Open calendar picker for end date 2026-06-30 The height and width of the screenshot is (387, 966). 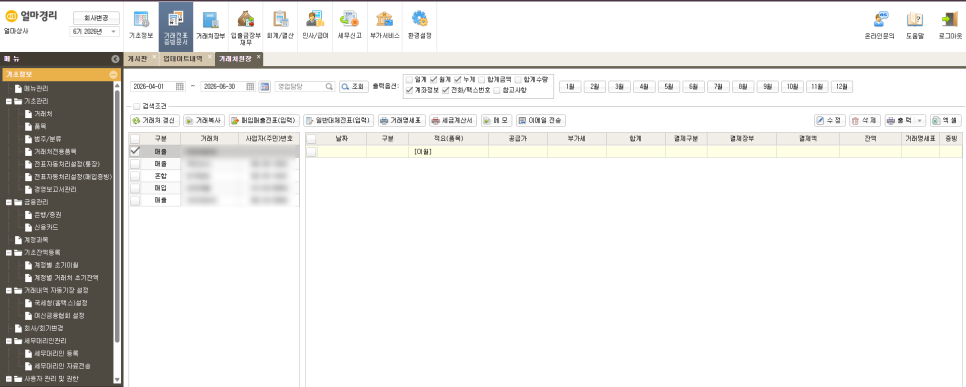[251, 86]
